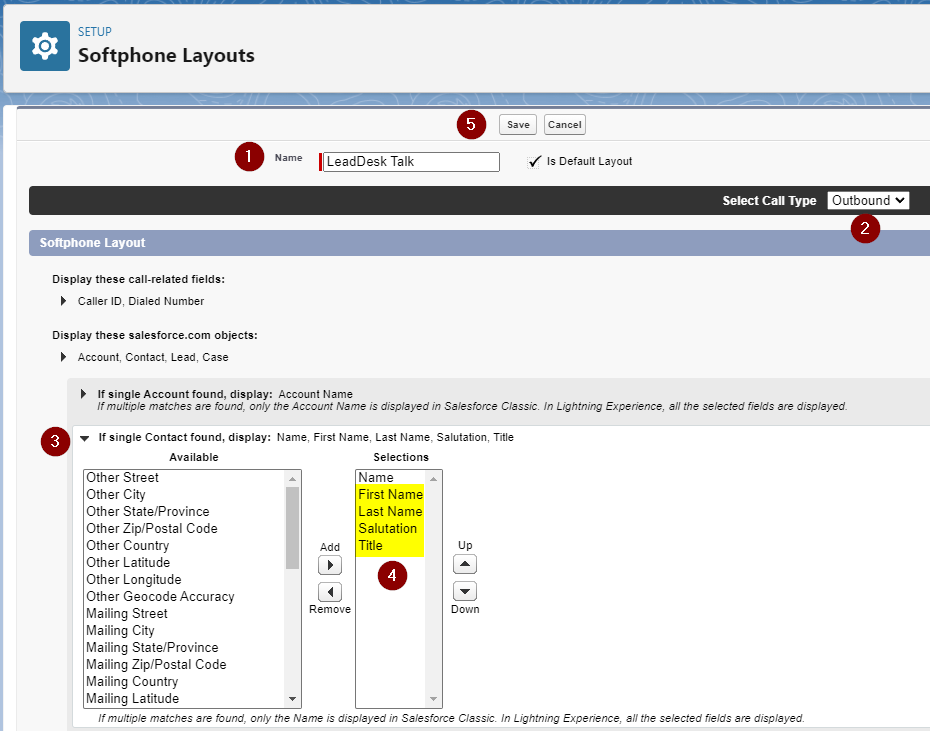Image resolution: width=930 pixels, height=731 pixels.
Task: Click 'Caller ID, Dialed Number' text
Action: pos(141,301)
